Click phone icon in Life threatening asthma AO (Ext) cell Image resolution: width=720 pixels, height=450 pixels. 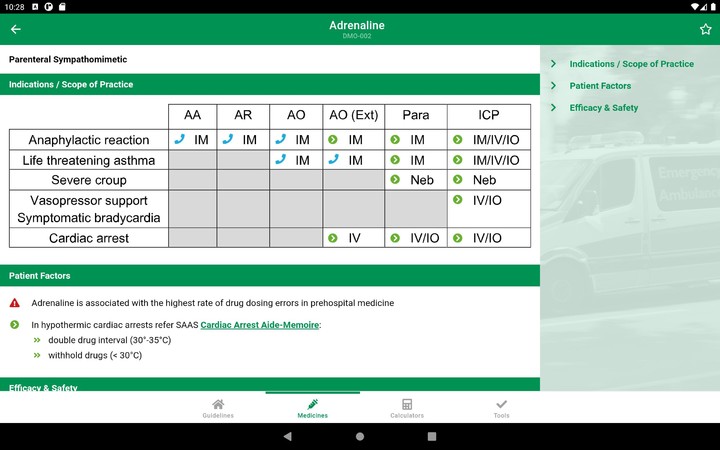[333, 159]
